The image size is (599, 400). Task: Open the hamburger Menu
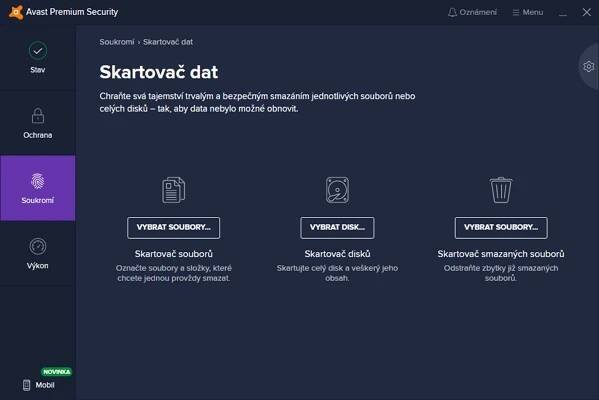(528, 12)
